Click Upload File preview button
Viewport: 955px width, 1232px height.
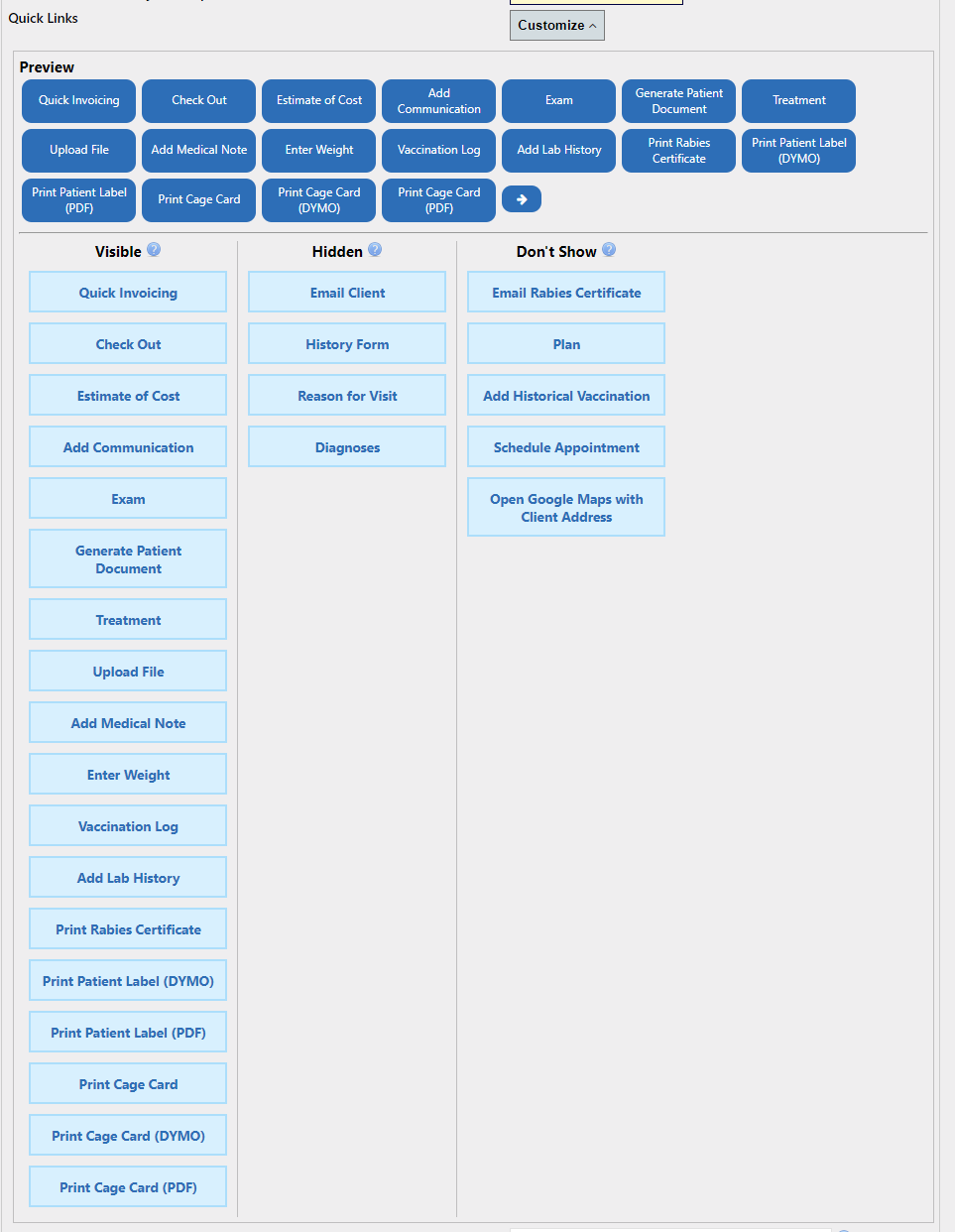tap(79, 151)
